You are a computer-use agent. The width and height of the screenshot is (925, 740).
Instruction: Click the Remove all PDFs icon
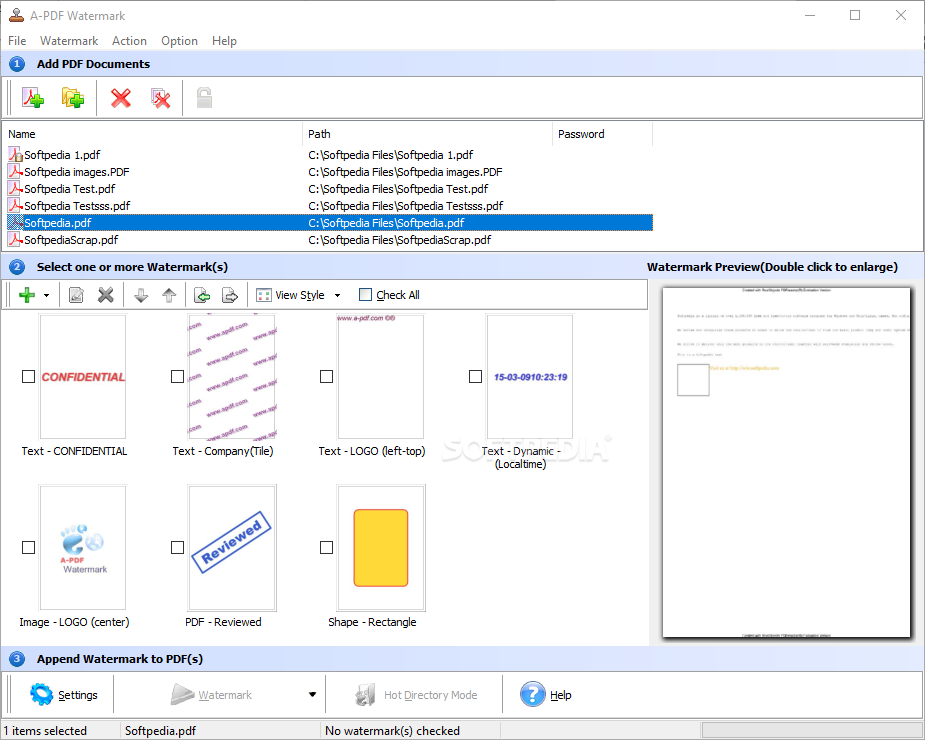[x=160, y=98]
